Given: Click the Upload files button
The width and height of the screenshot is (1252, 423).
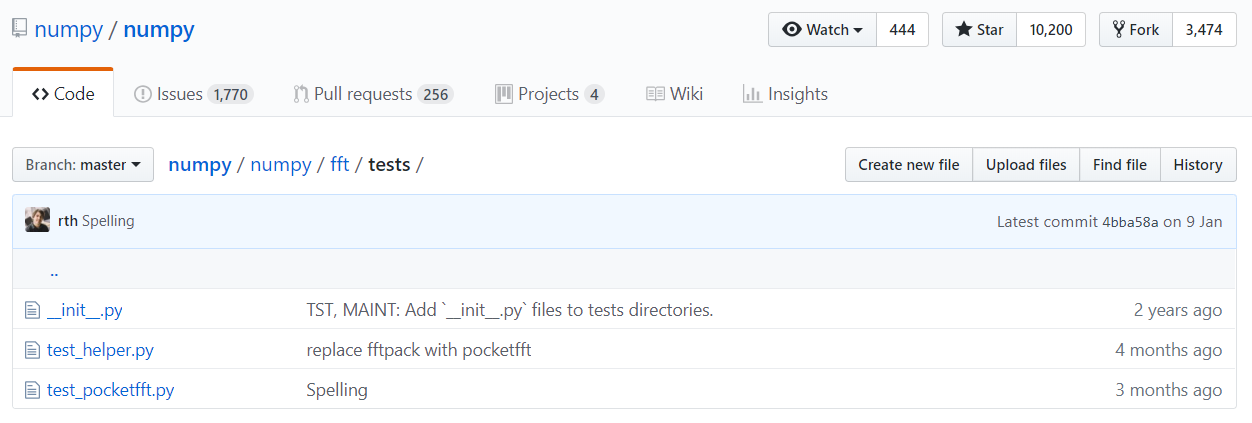Looking at the screenshot, I should point(1026,165).
